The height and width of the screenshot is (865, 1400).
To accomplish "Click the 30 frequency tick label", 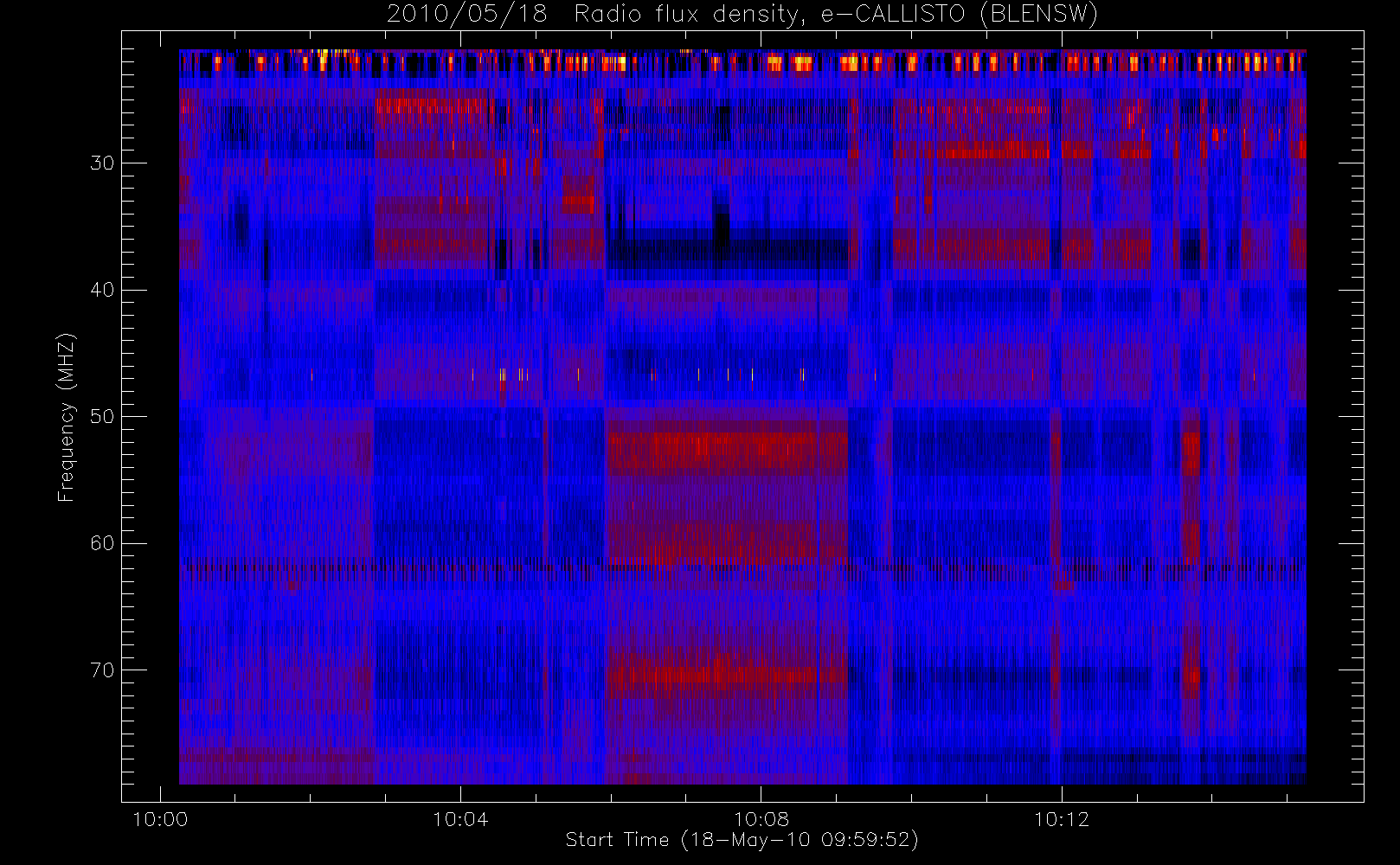I will pyautogui.click(x=102, y=163).
